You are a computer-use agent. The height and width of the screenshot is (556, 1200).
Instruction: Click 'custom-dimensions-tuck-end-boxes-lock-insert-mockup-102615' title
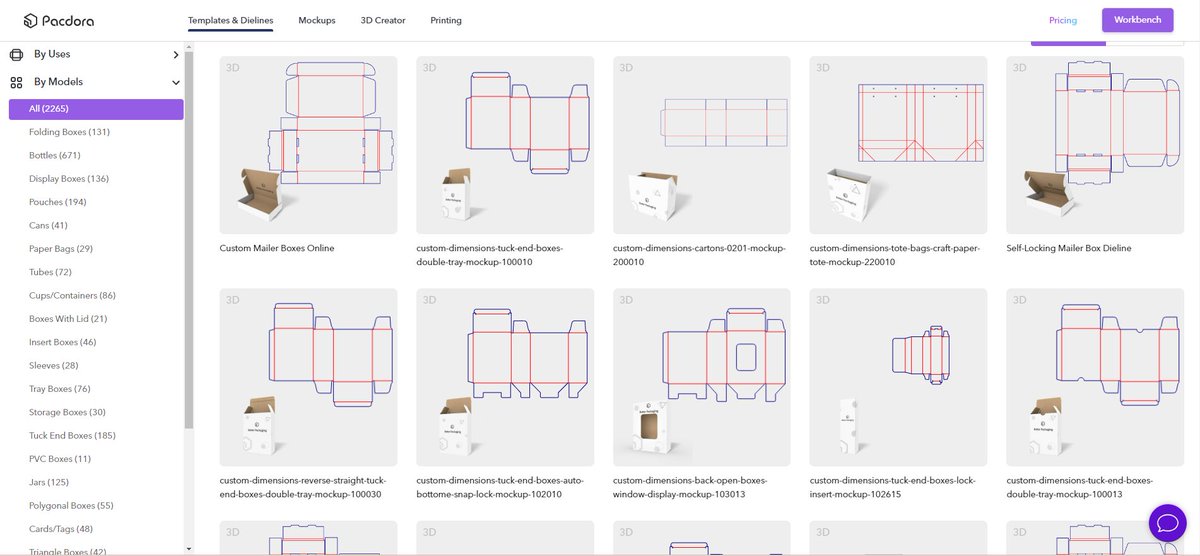coord(895,487)
